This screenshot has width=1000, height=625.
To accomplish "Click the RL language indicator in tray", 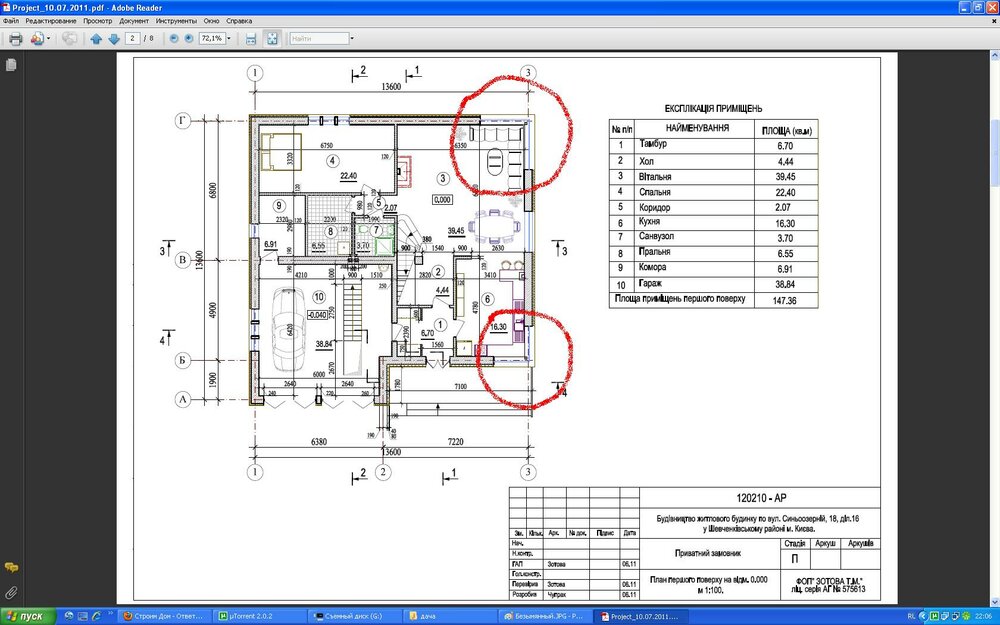I will [911, 617].
